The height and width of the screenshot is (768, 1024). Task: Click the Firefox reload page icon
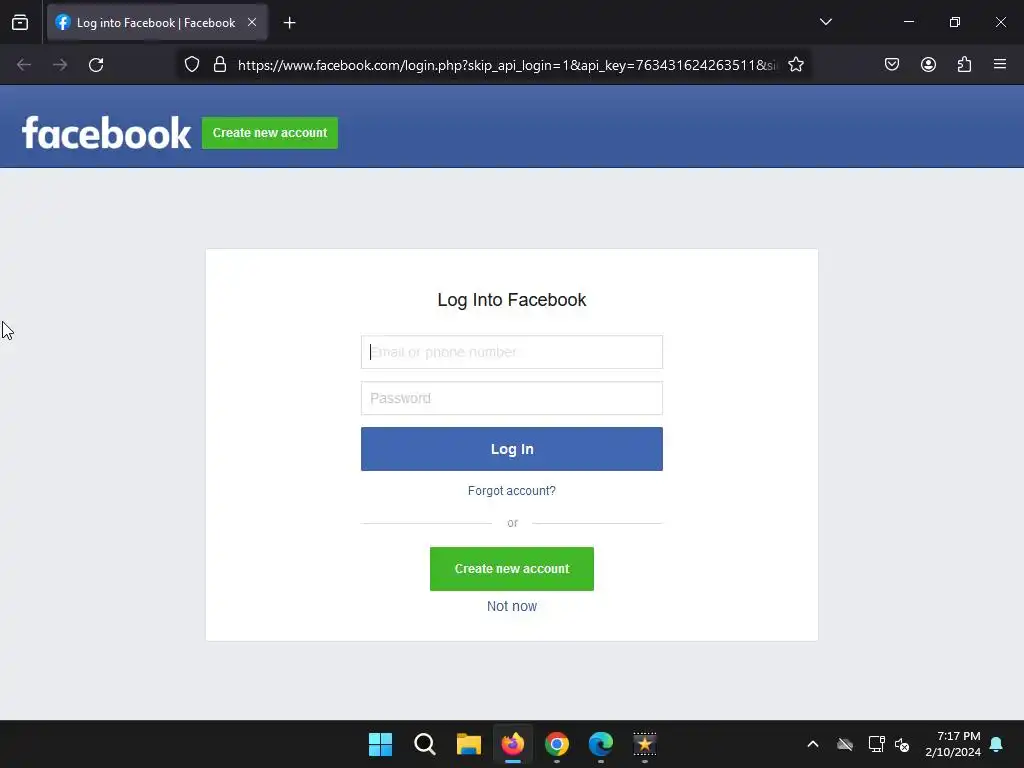96,65
